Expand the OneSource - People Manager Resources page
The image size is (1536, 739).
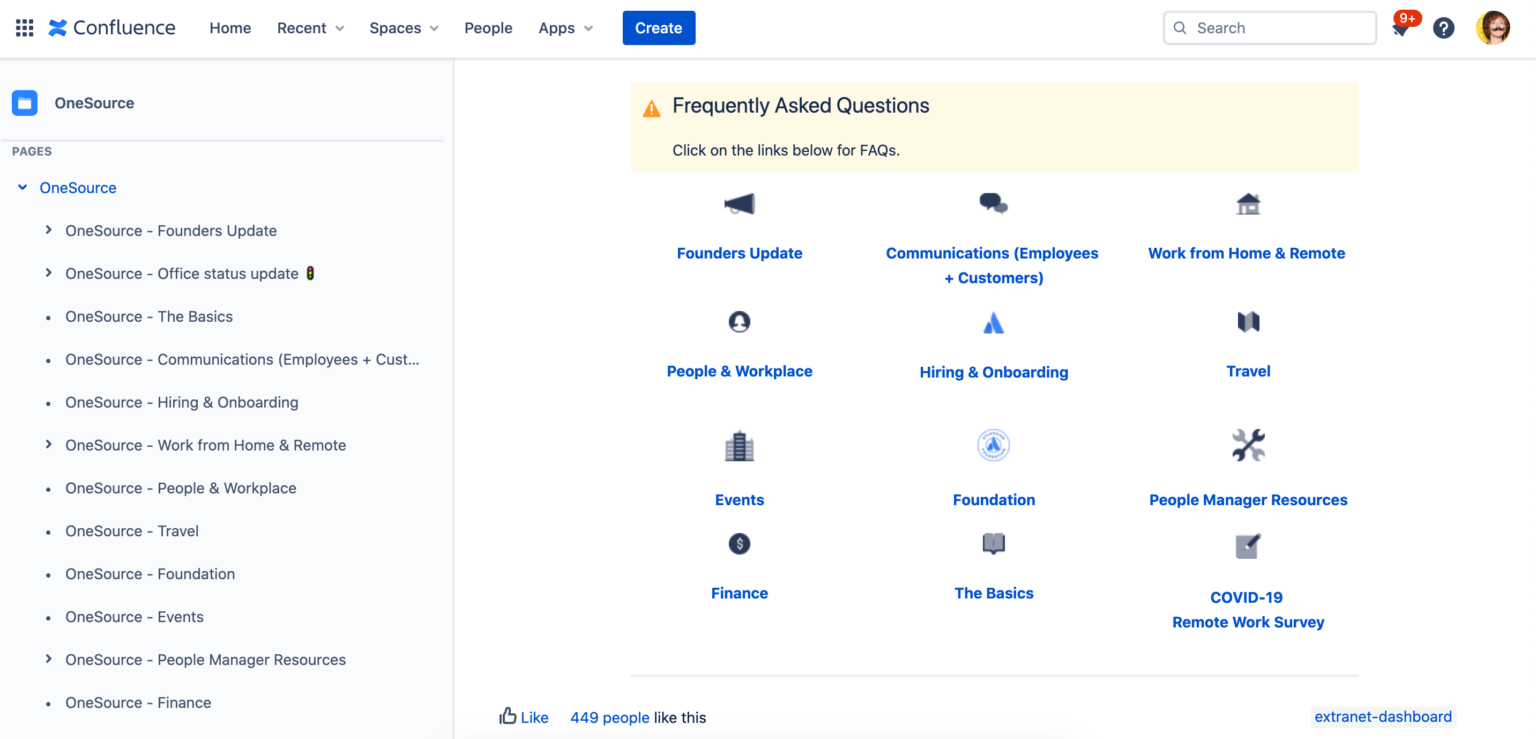click(x=48, y=659)
